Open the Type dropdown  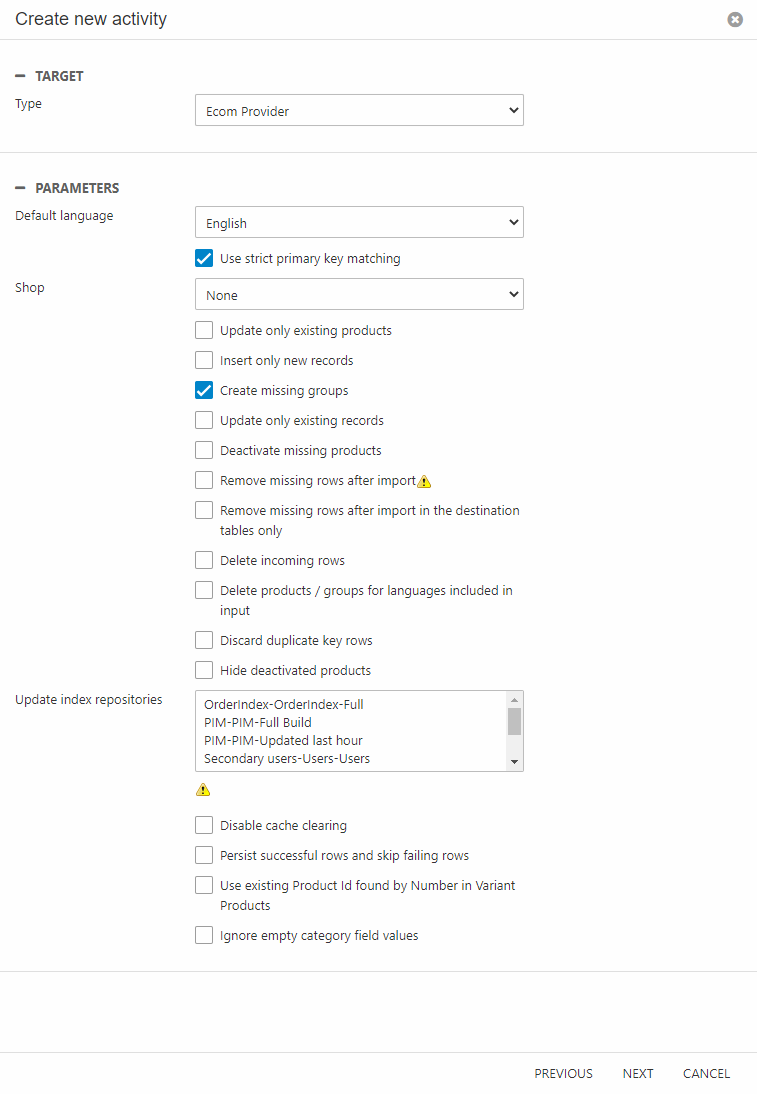click(359, 111)
